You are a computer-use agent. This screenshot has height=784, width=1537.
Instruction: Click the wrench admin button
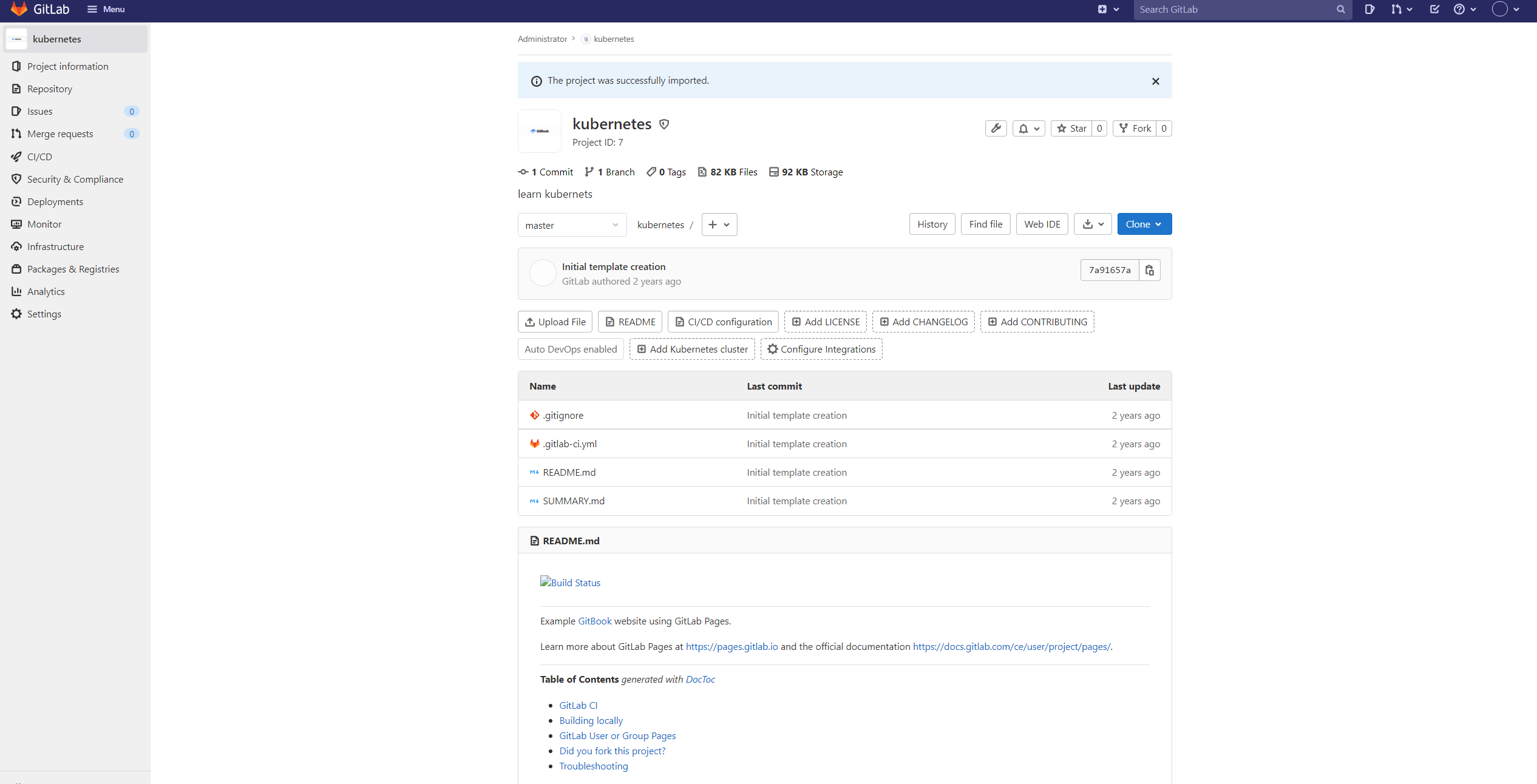pyautogui.click(x=996, y=128)
